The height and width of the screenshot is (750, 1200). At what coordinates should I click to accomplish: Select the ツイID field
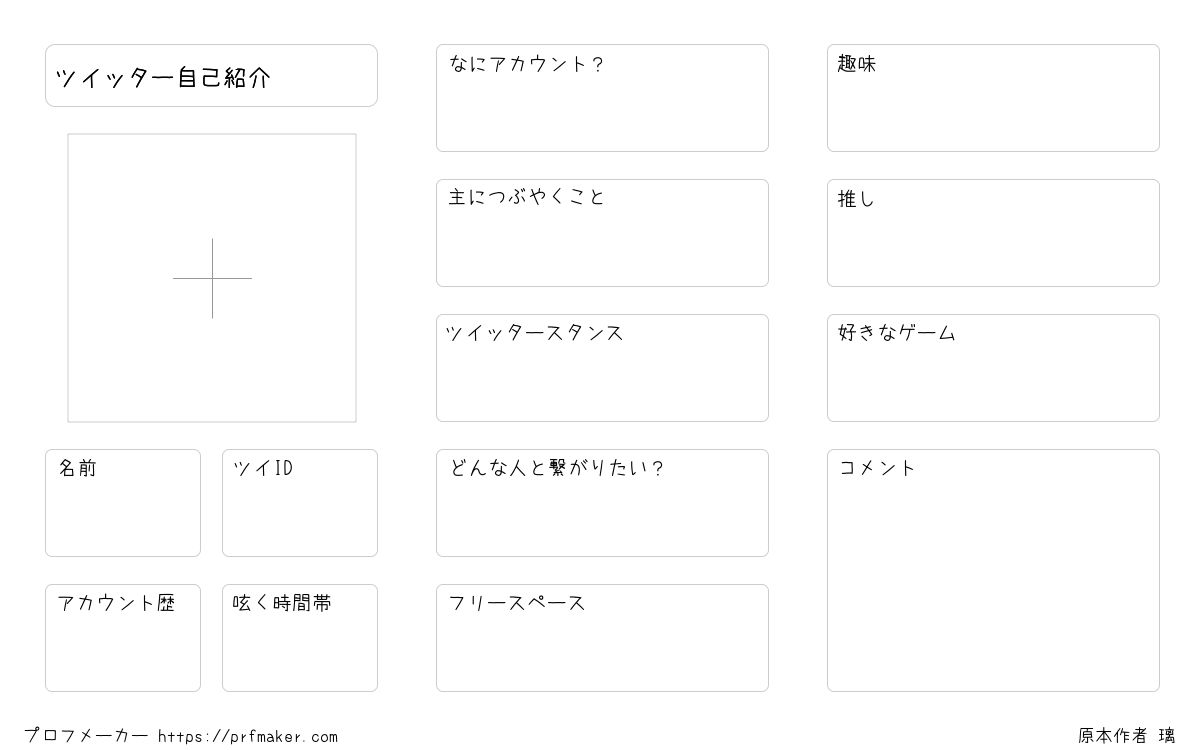[x=300, y=503]
